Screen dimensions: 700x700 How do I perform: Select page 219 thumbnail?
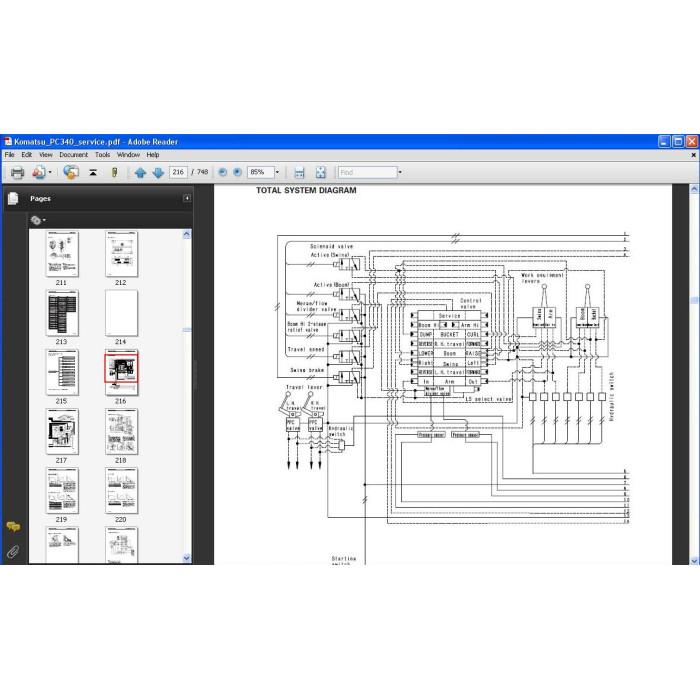tap(62, 491)
